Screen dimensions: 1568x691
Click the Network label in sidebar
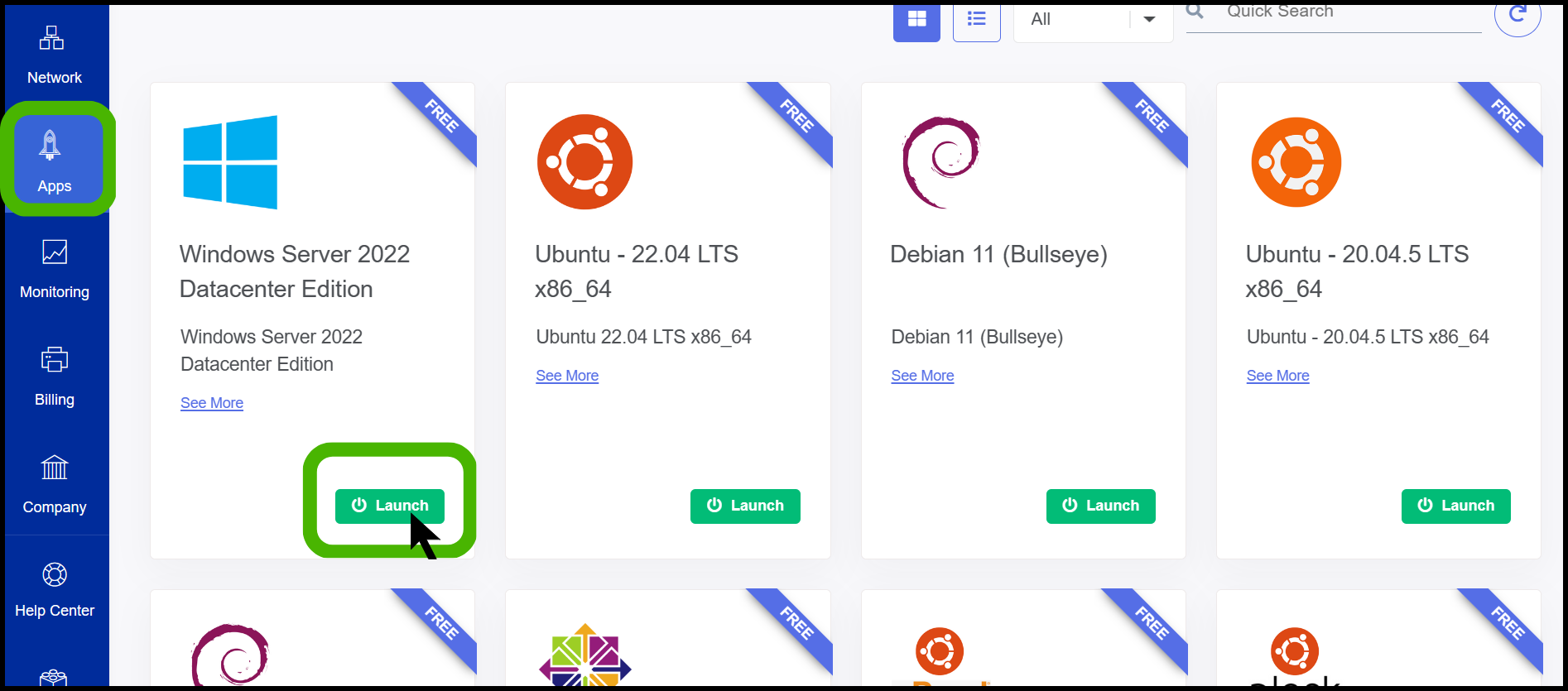(x=55, y=78)
